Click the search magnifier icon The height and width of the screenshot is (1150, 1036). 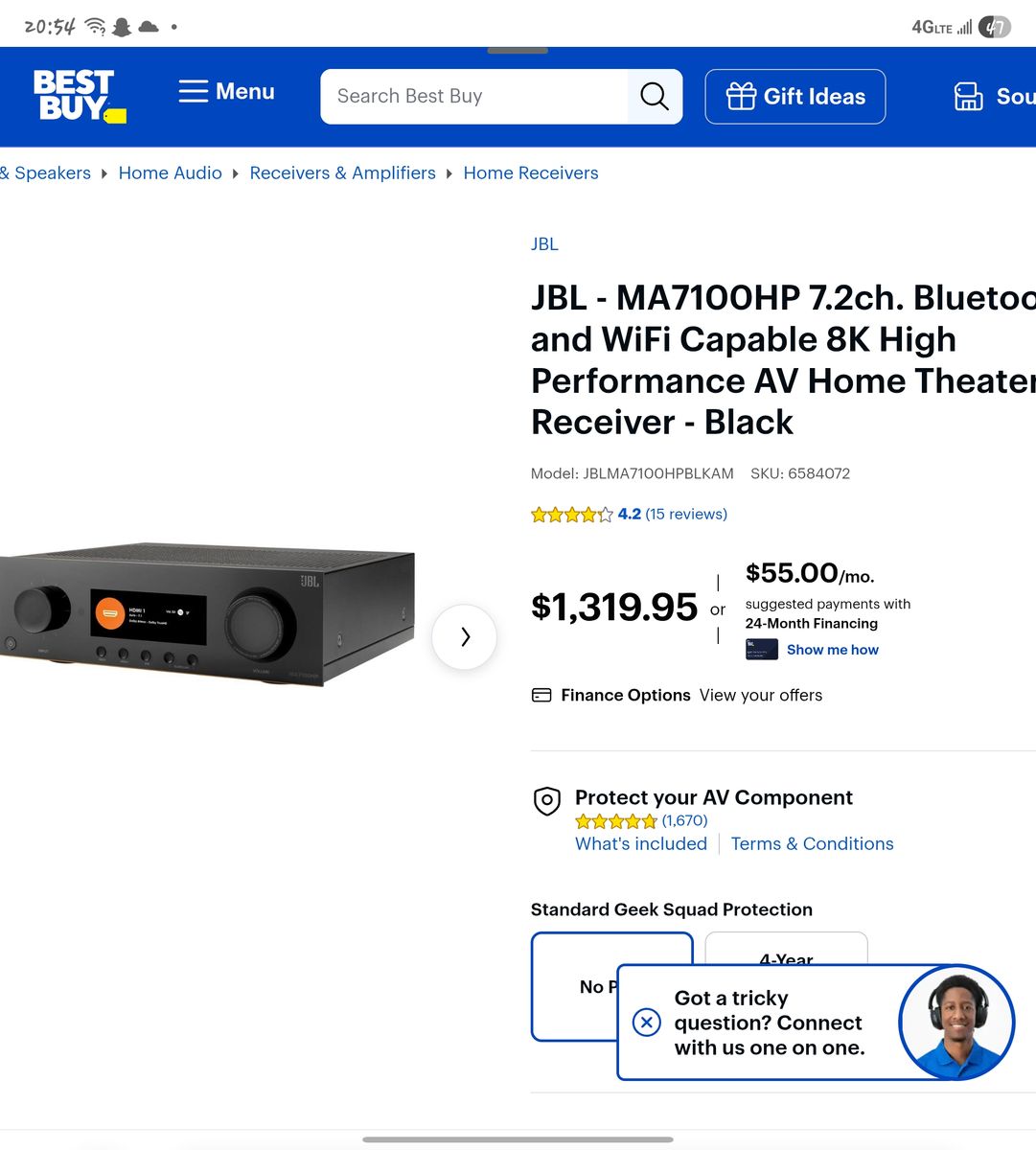pyautogui.click(x=655, y=96)
